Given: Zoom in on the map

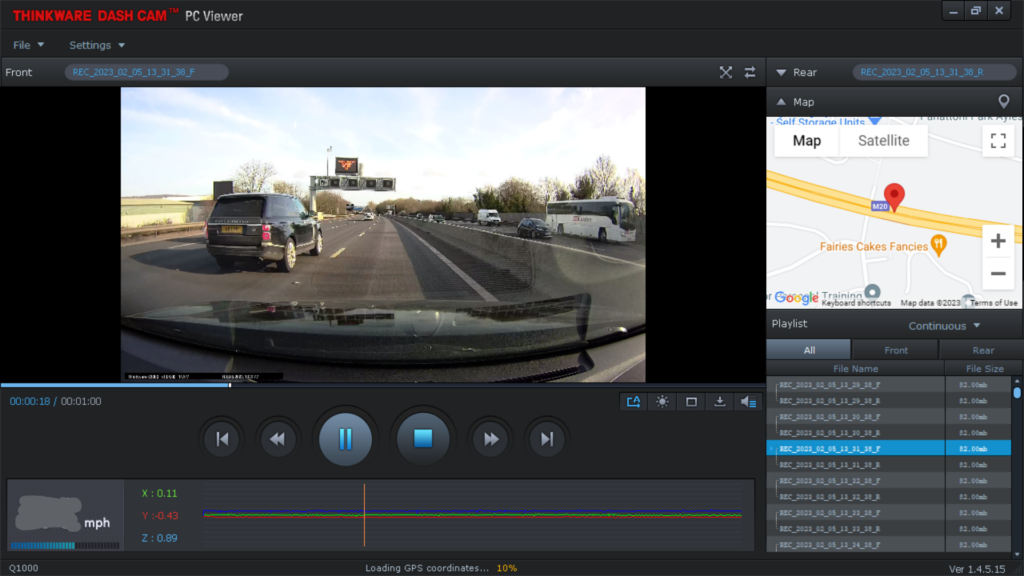Looking at the screenshot, I should 998,241.
